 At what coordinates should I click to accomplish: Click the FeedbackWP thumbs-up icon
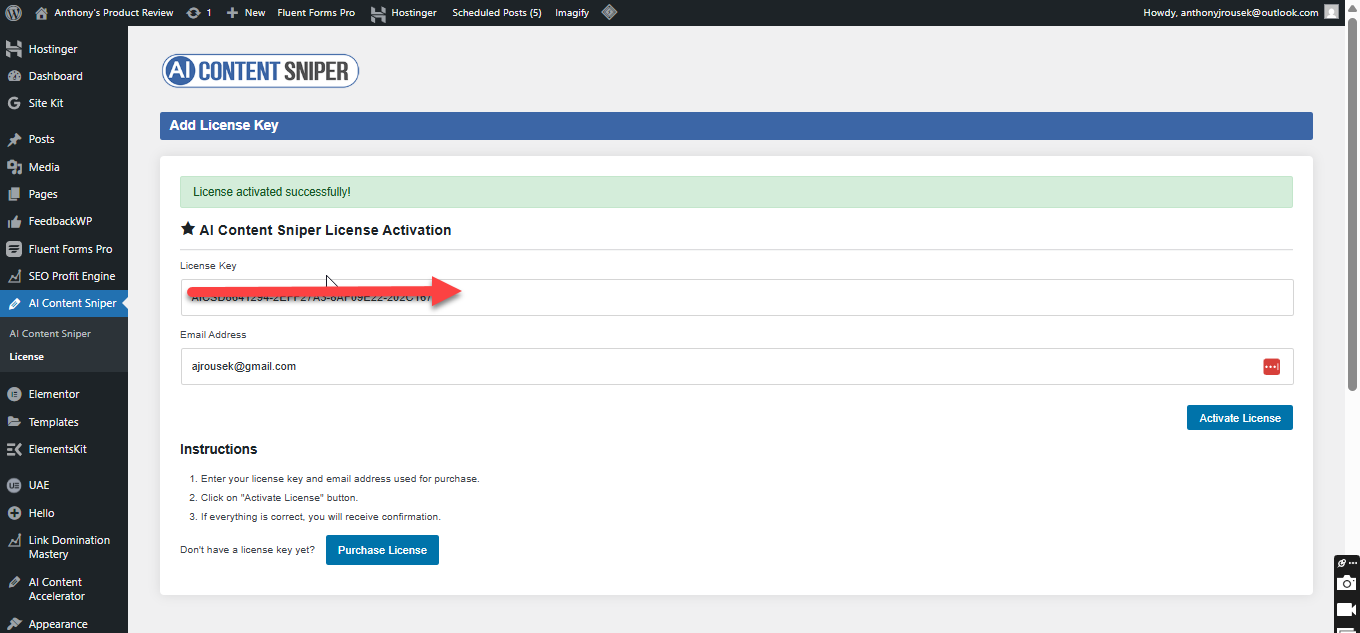click(14, 221)
